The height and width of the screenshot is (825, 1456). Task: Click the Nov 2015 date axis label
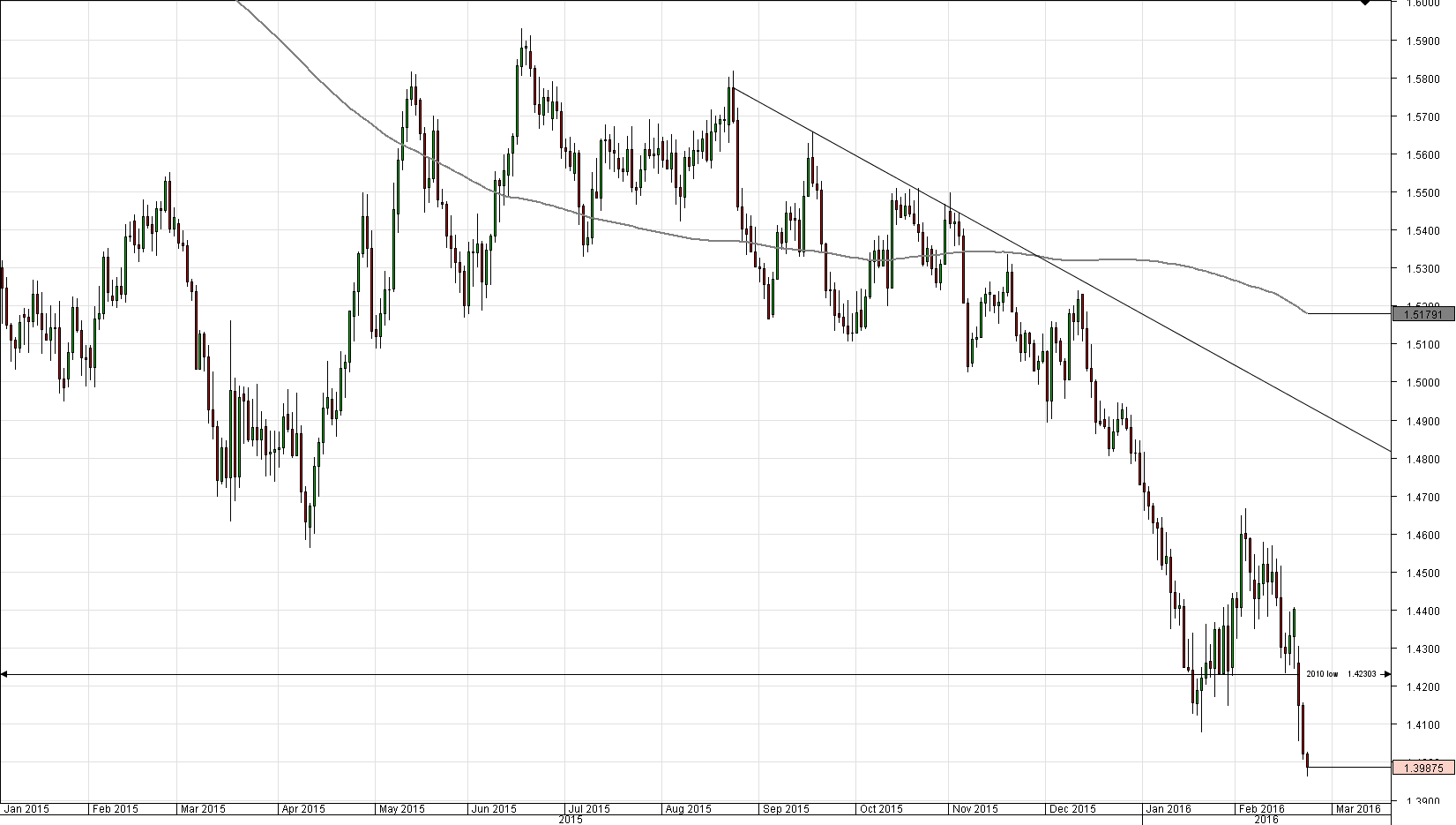(975, 808)
